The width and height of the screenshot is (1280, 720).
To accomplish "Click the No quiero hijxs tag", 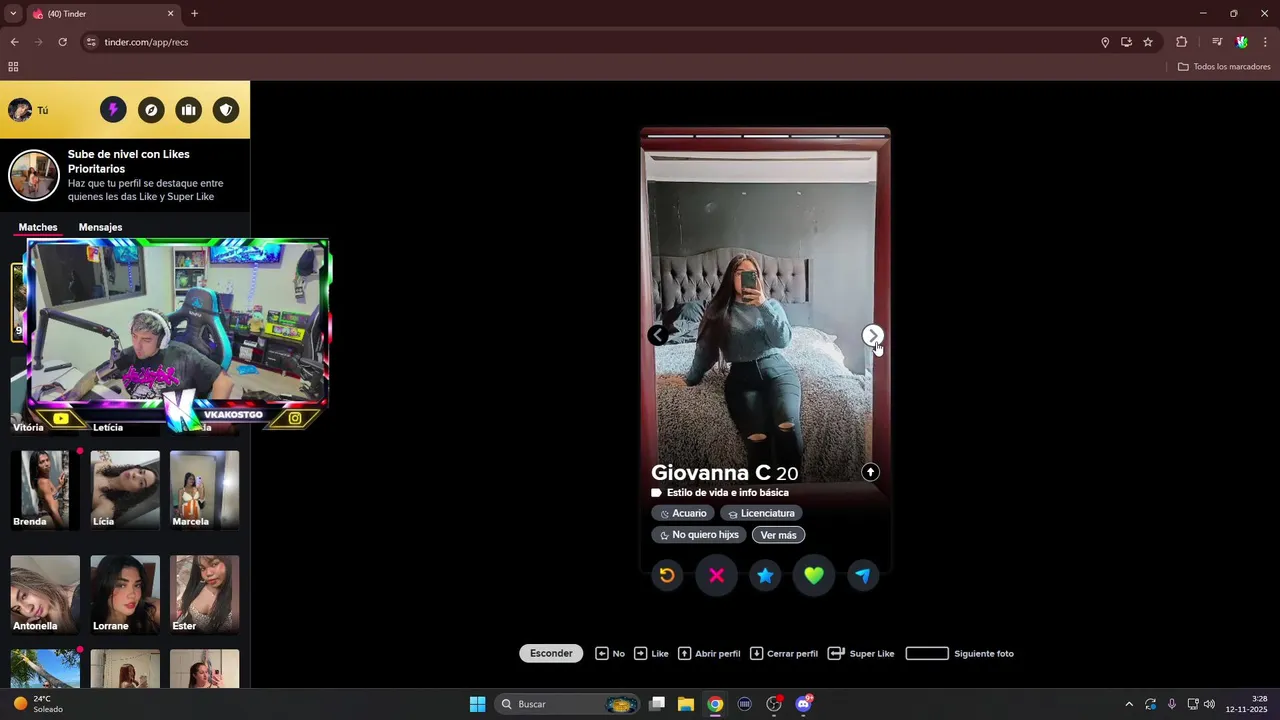I will [x=699, y=535].
